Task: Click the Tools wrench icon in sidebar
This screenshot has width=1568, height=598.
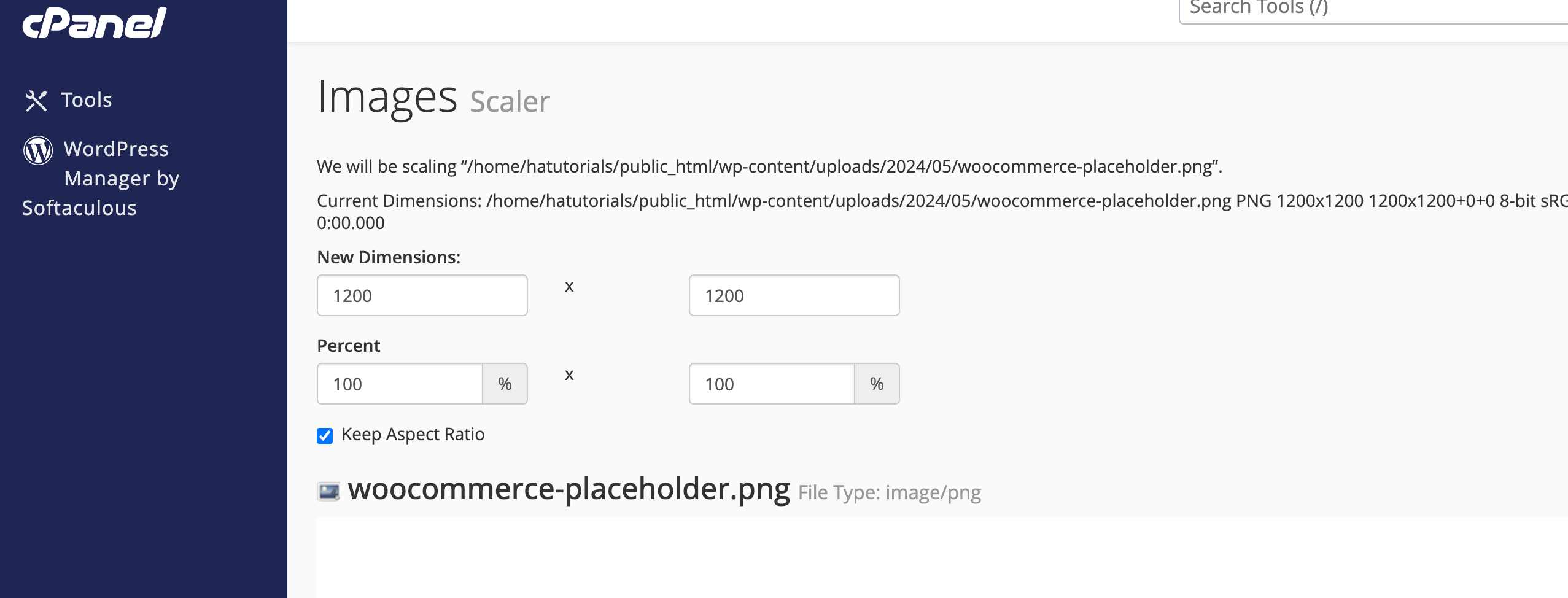Action: (36, 101)
